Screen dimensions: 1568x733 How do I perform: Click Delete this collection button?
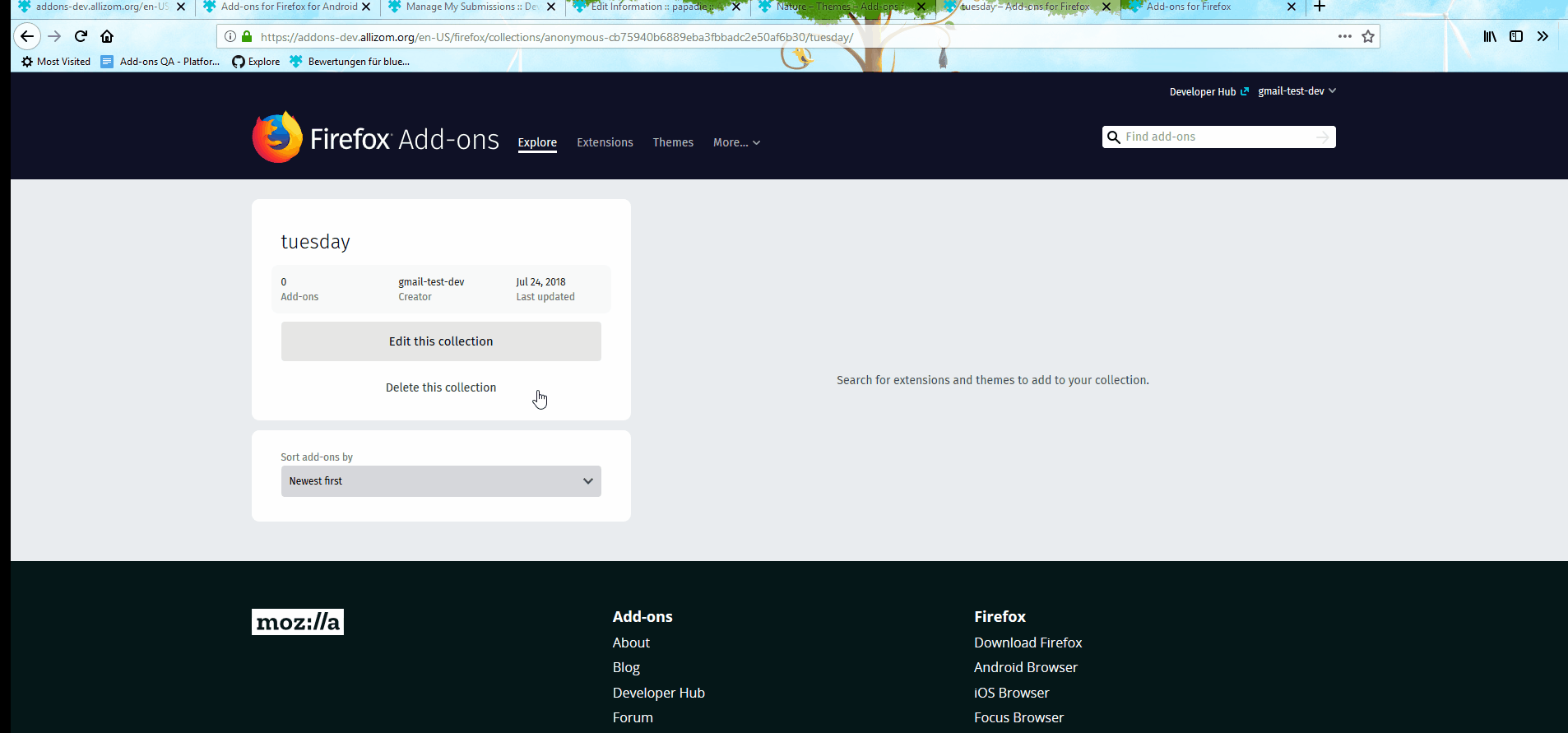[x=441, y=387]
